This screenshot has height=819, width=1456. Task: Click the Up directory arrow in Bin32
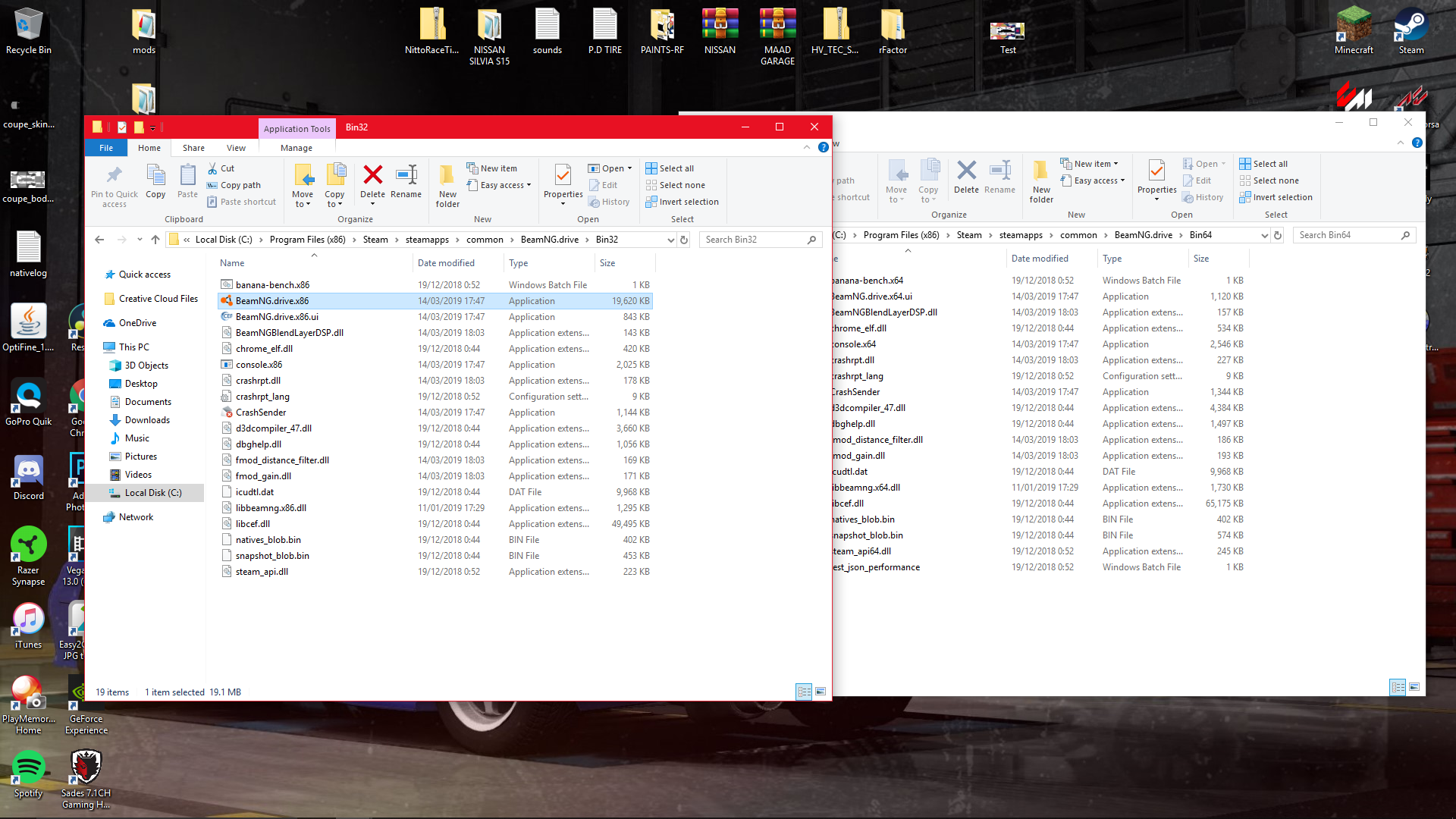pyautogui.click(x=155, y=240)
